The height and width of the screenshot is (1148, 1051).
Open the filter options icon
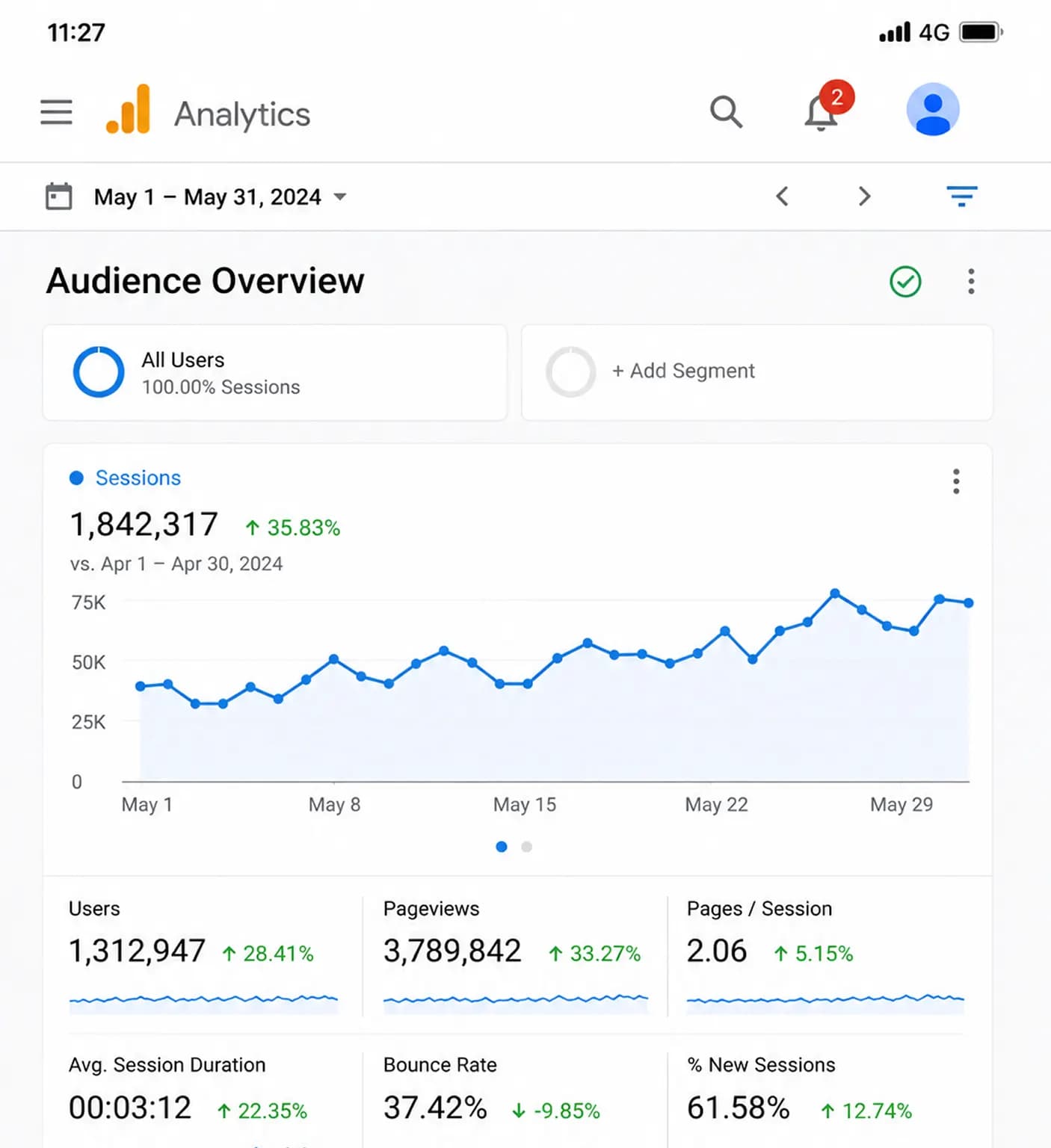point(962,196)
